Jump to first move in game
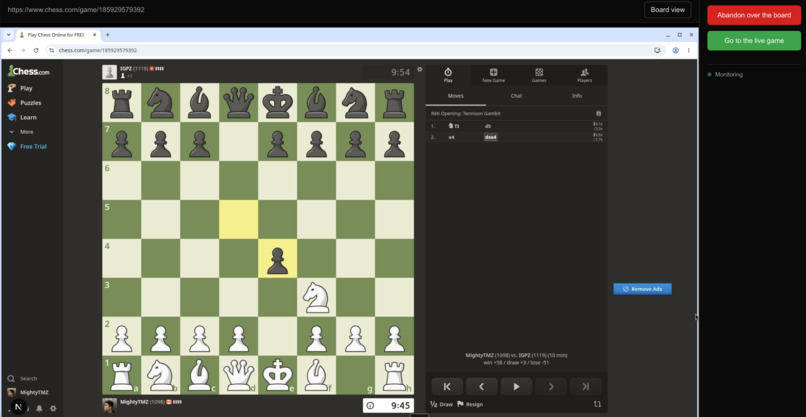806x417 pixels. click(x=447, y=387)
